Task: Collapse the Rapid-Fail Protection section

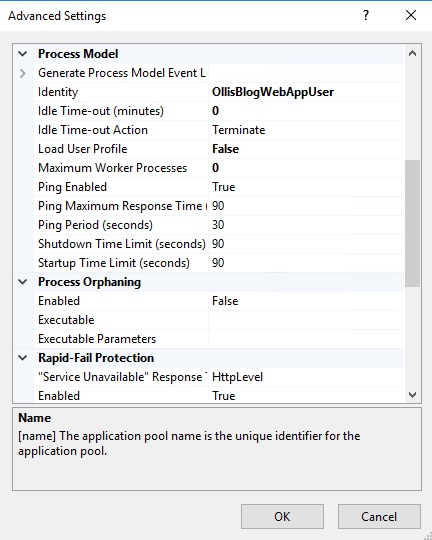Action: 23,358
